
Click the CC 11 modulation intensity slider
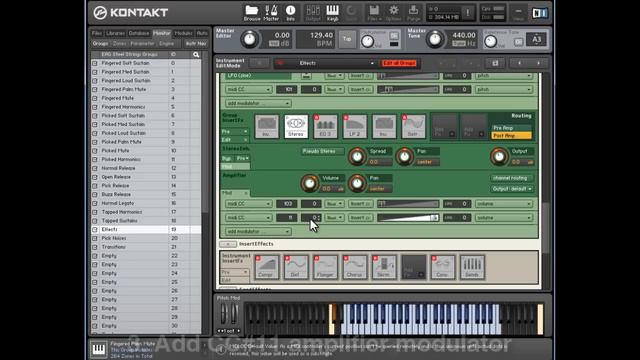(408, 218)
